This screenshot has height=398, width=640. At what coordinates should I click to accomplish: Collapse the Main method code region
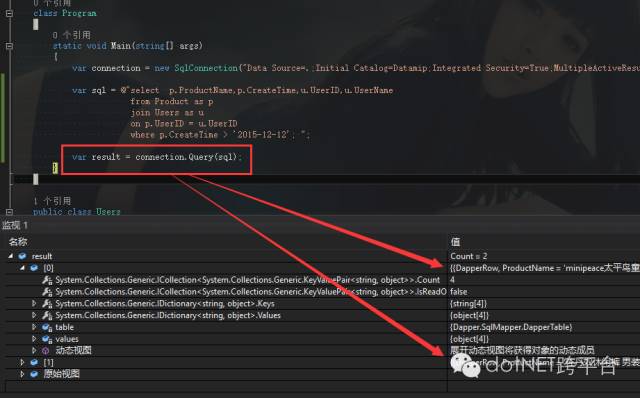9,46
